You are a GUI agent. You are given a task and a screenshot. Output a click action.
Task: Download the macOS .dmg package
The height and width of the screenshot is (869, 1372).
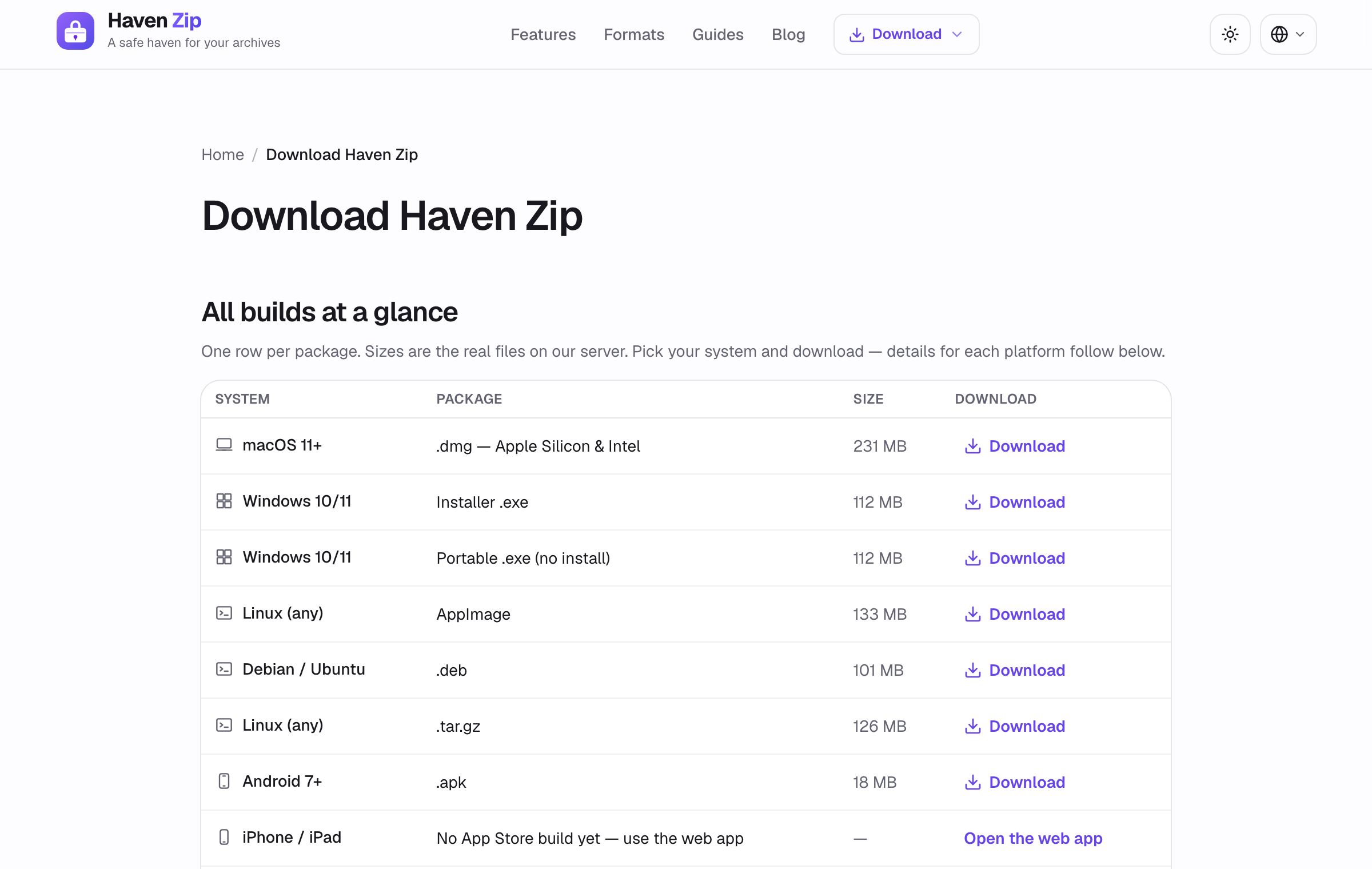pyautogui.click(x=1015, y=446)
